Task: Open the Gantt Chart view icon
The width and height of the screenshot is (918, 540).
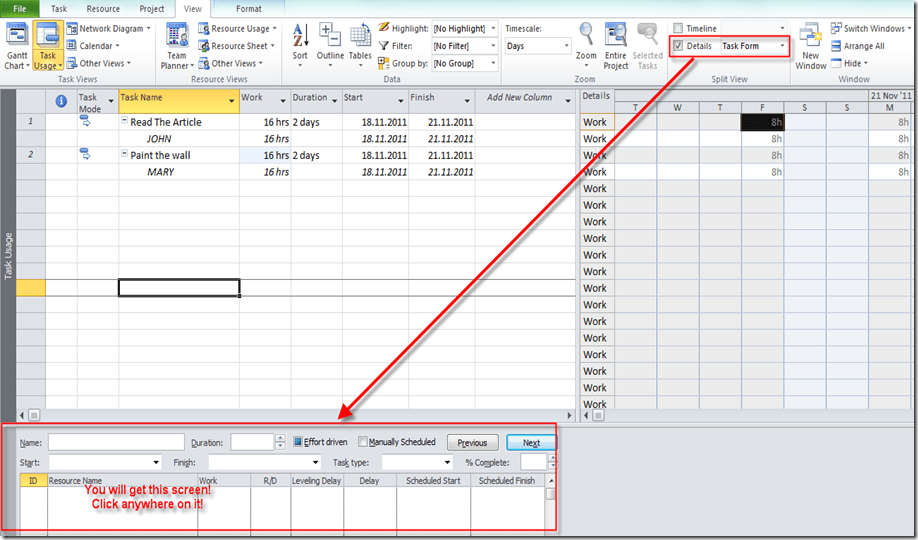Action: tap(16, 40)
